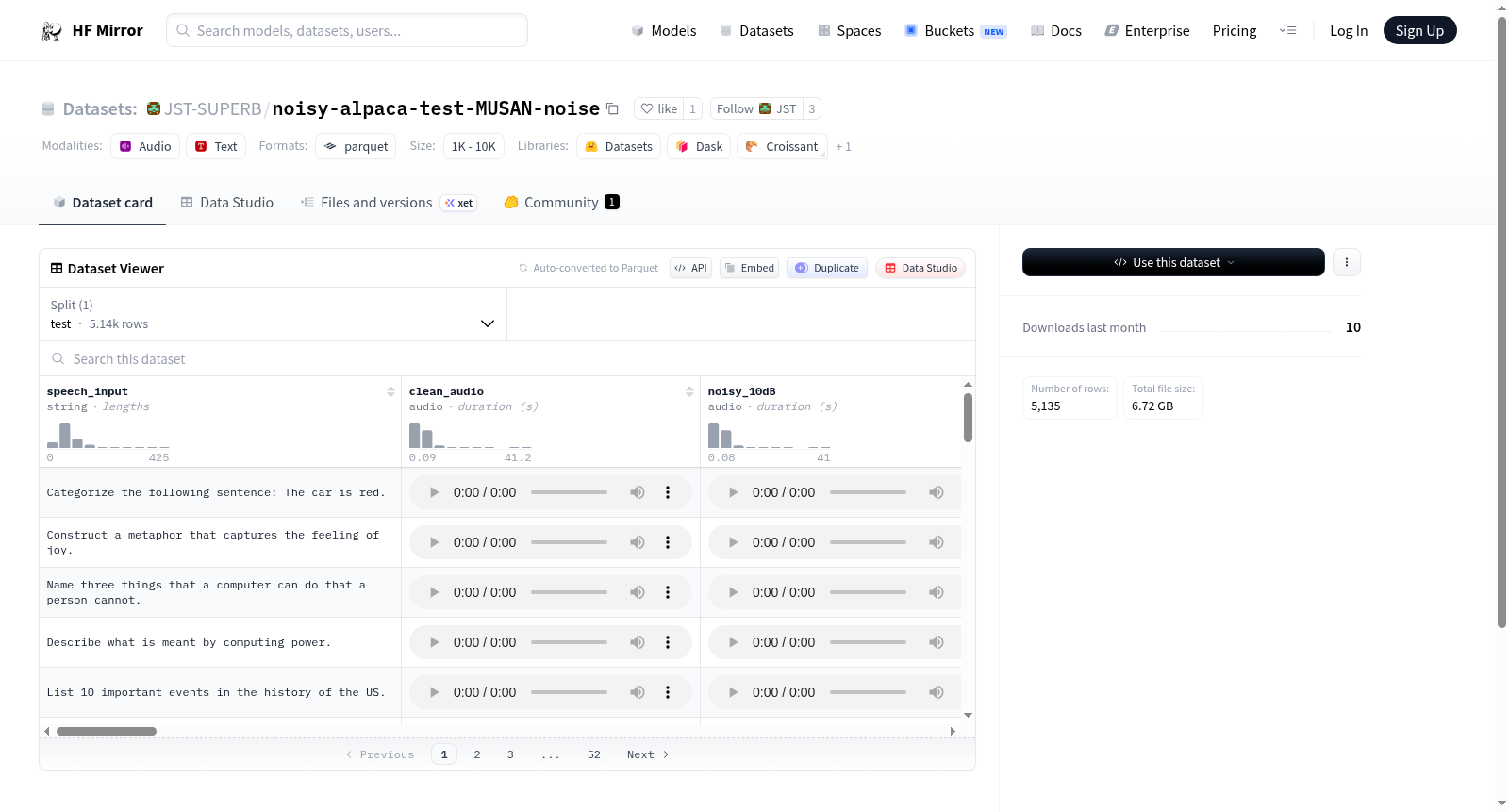Jump to page 52 of the dataset

[x=594, y=754]
